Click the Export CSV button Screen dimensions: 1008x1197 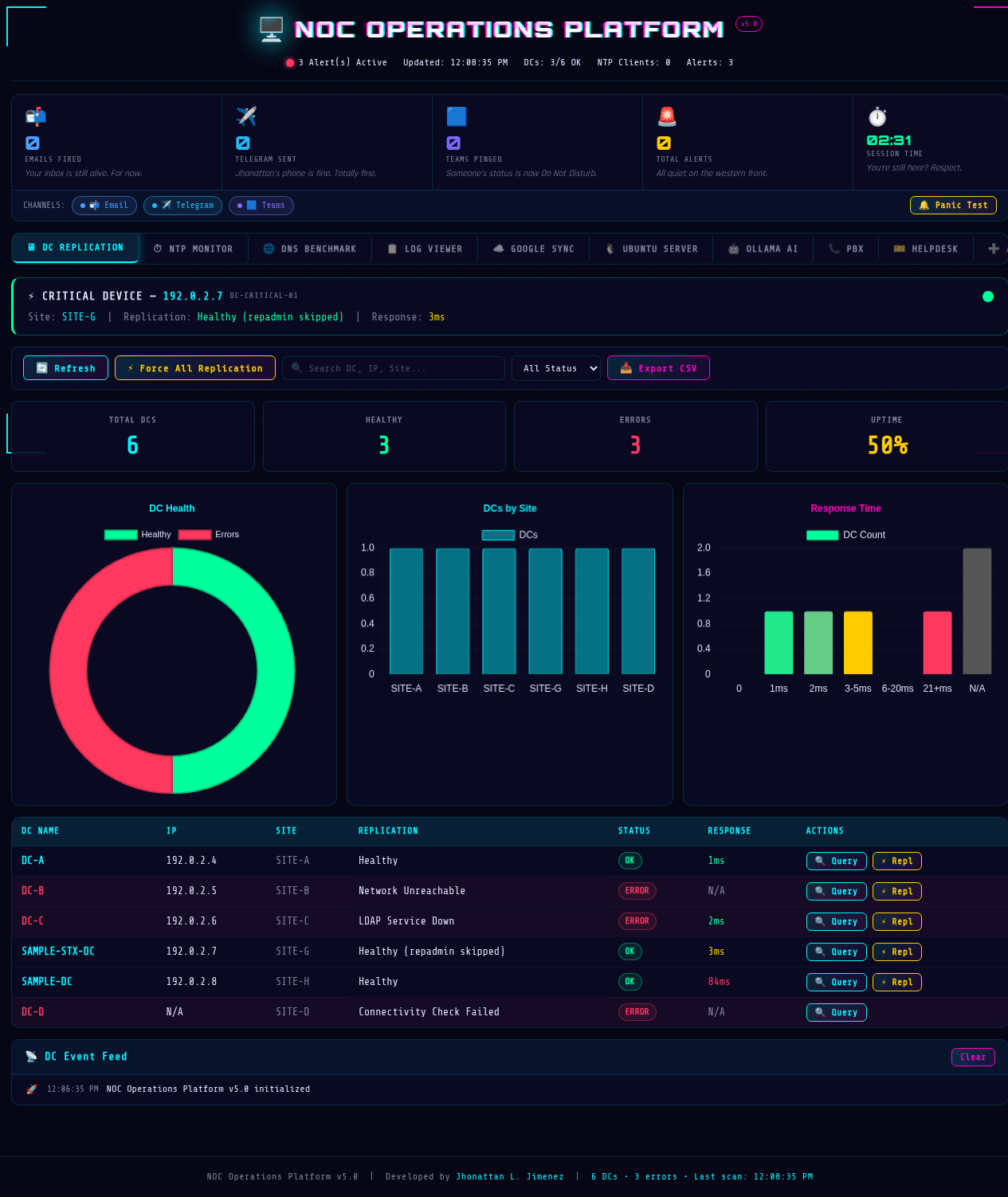(658, 368)
